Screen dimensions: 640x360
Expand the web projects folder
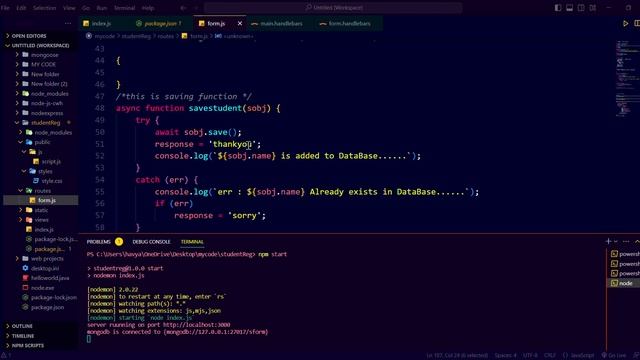(x=47, y=258)
